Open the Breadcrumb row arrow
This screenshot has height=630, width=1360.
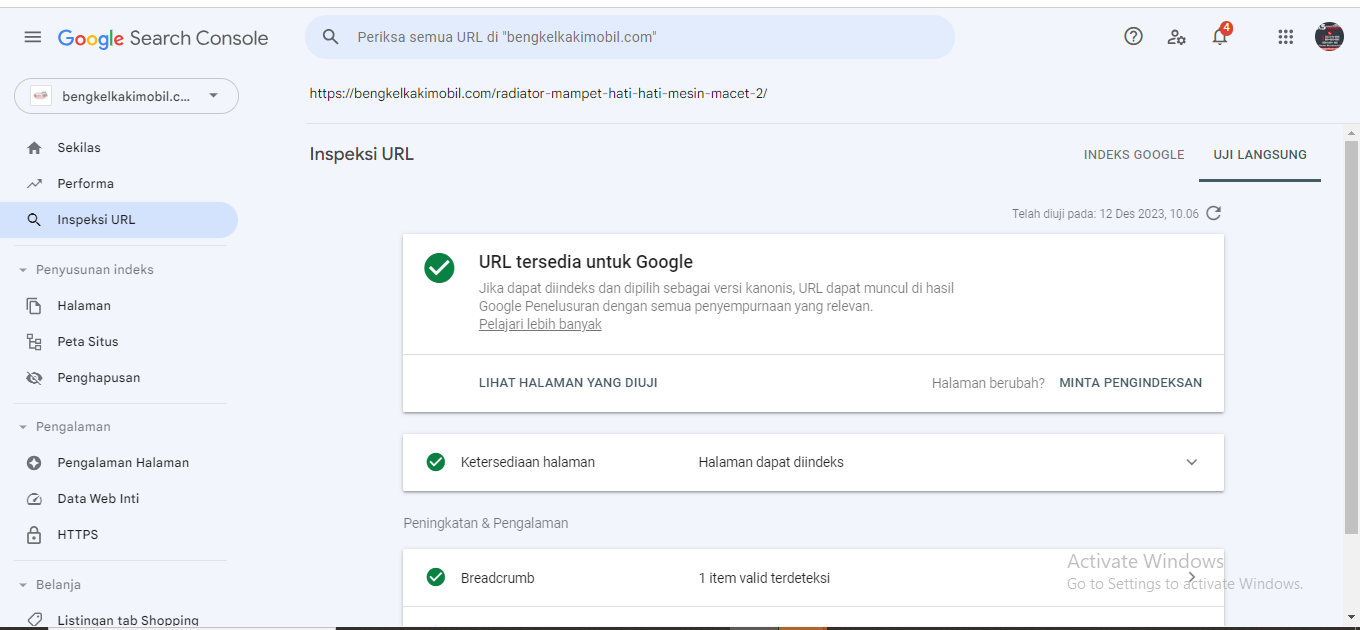[1191, 577]
